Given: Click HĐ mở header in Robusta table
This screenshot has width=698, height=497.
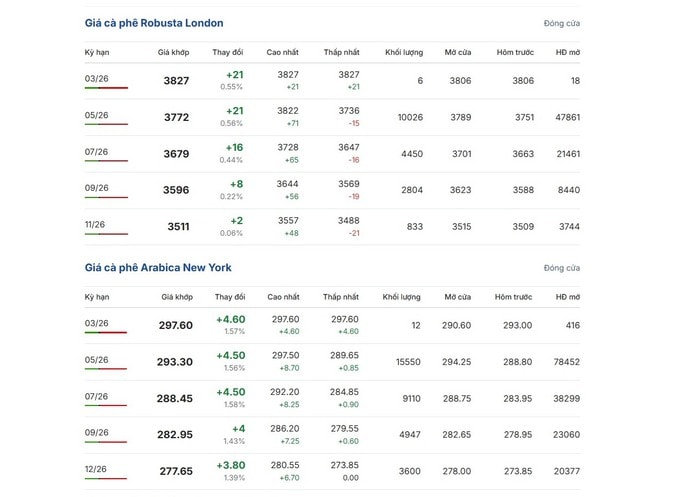Looking at the screenshot, I should (x=567, y=51).
